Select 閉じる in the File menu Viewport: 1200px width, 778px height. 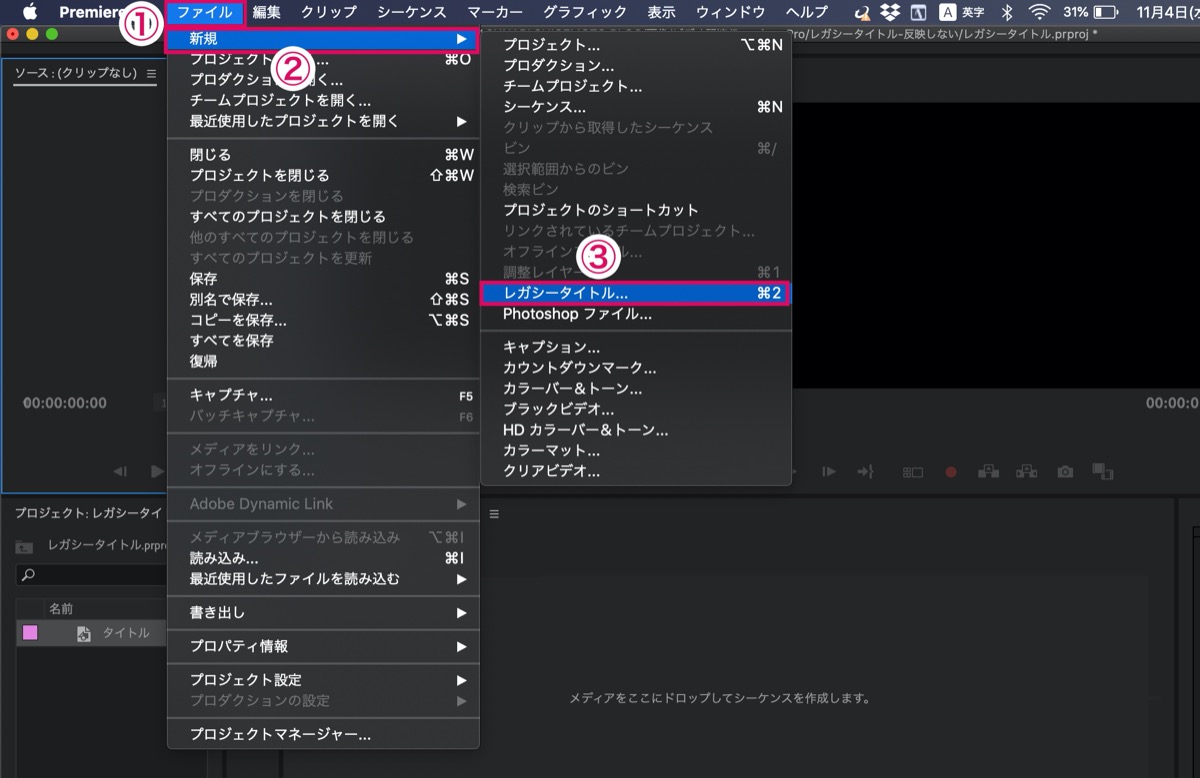coord(323,155)
